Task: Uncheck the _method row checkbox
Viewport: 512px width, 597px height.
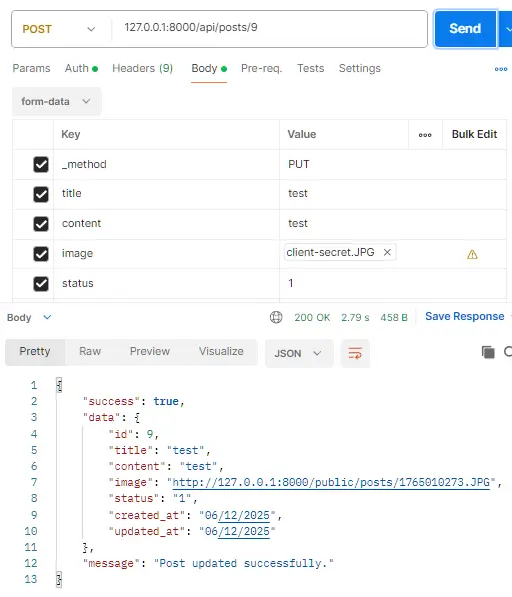Action: coord(41,164)
